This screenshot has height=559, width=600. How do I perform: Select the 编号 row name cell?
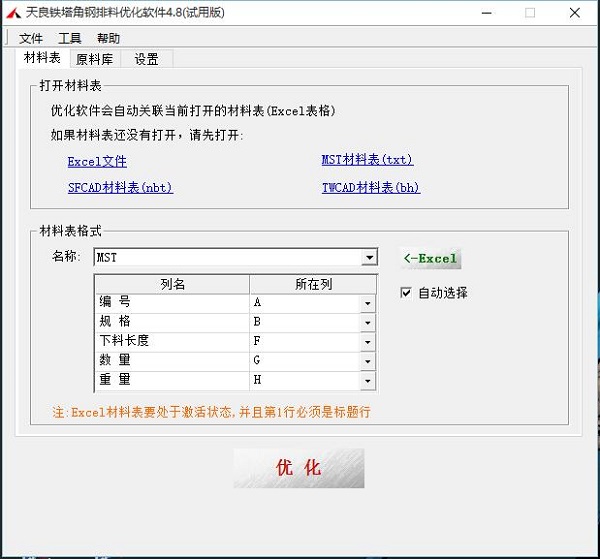coord(172,303)
